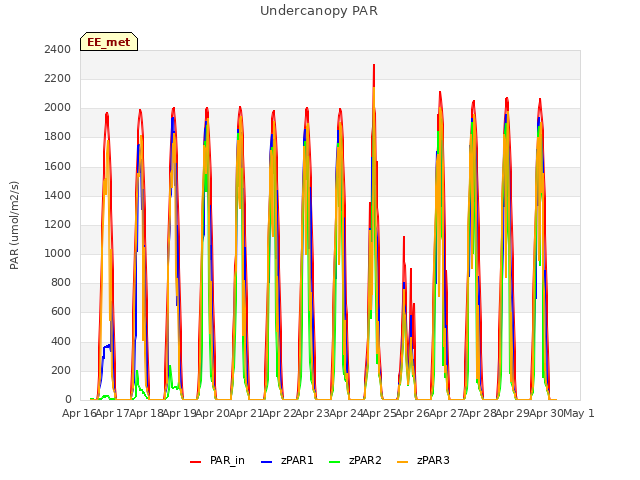Click the 0 y-axis tick label
Image resolution: width=640 pixels, height=480 pixels.
(x=68, y=400)
